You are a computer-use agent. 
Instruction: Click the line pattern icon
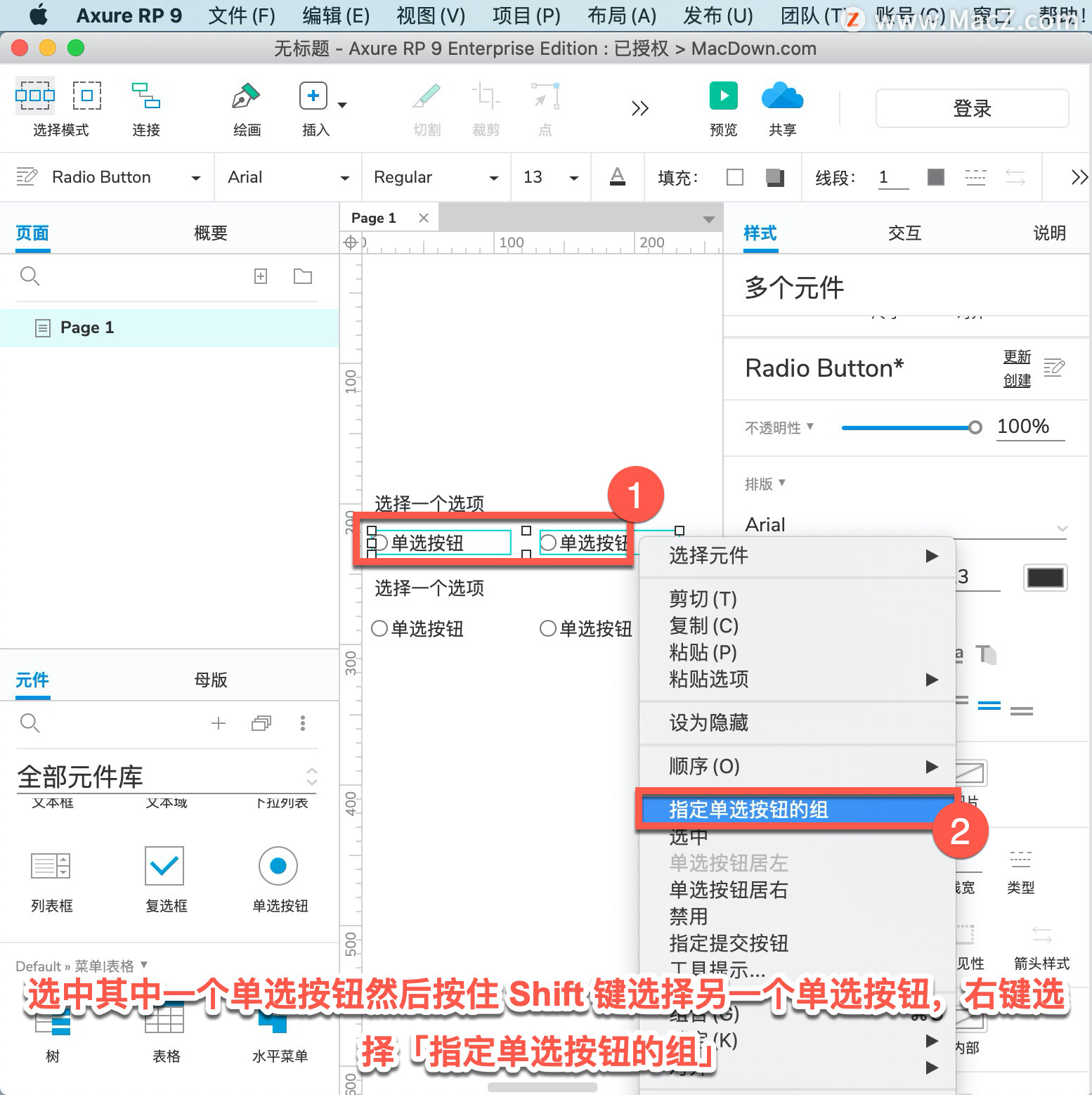pos(975,177)
